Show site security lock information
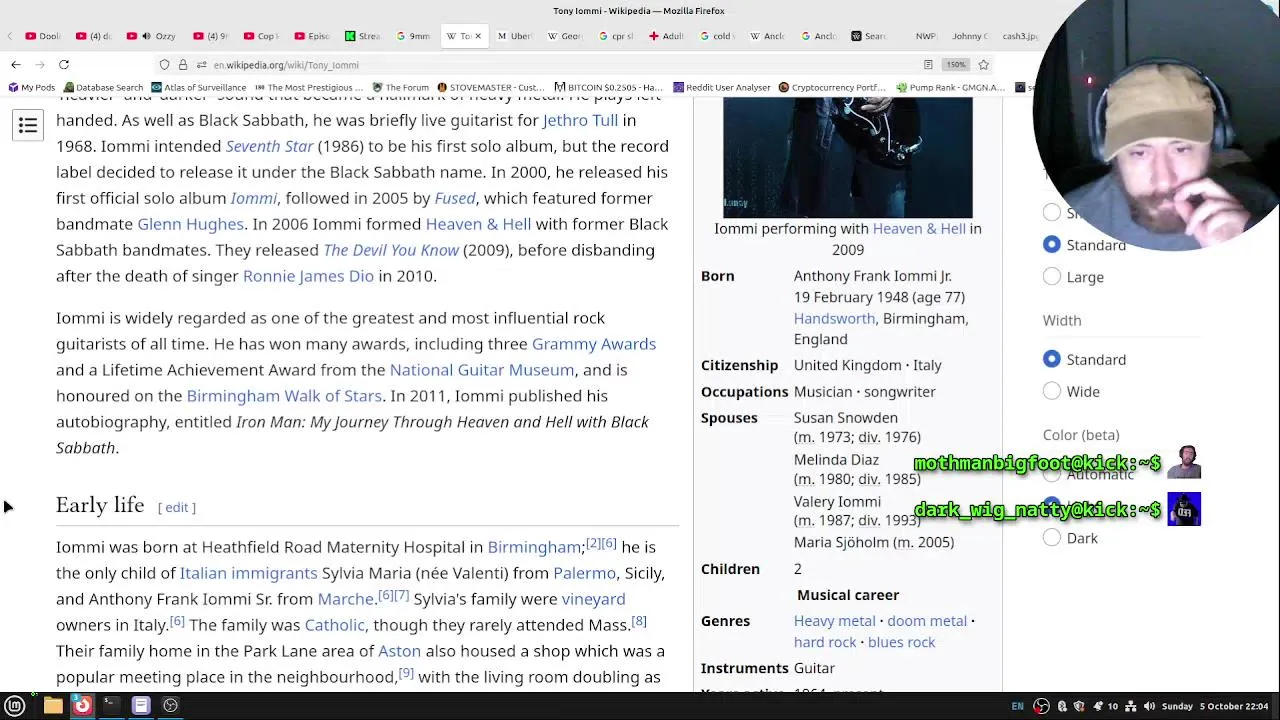Viewport: 1280px width, 720px height. coord(182,65)
